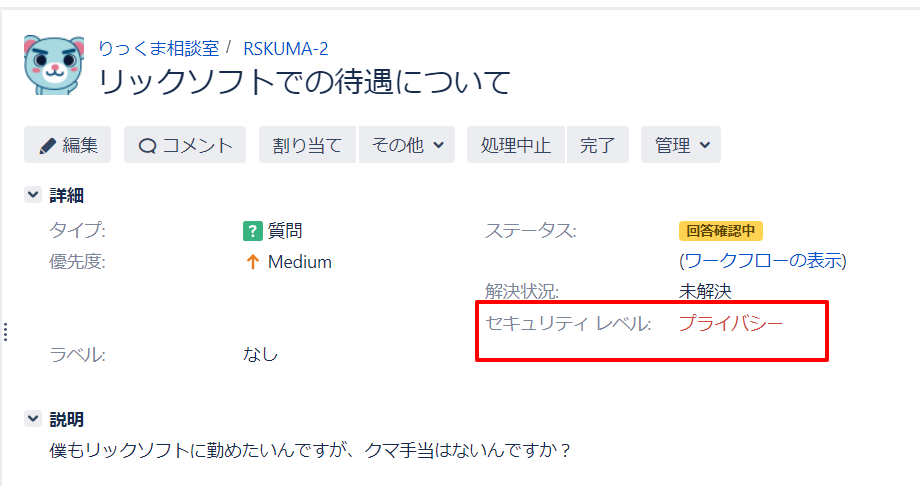Collapse the 詳細 section chevron
The height and width of the screenshot is (486, 920).
[33, 194]
